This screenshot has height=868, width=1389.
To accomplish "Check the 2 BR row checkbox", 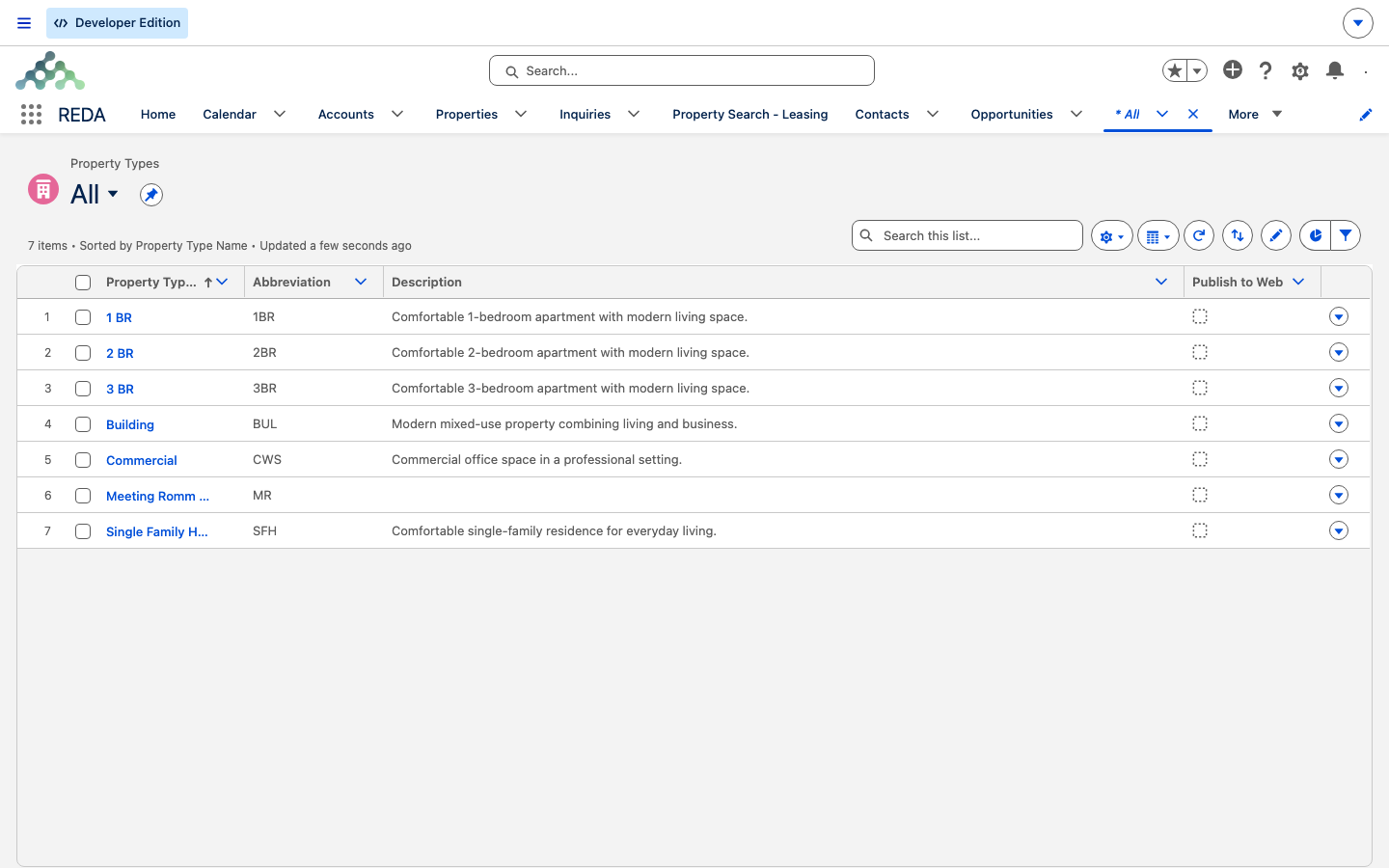I will point(83,353).
